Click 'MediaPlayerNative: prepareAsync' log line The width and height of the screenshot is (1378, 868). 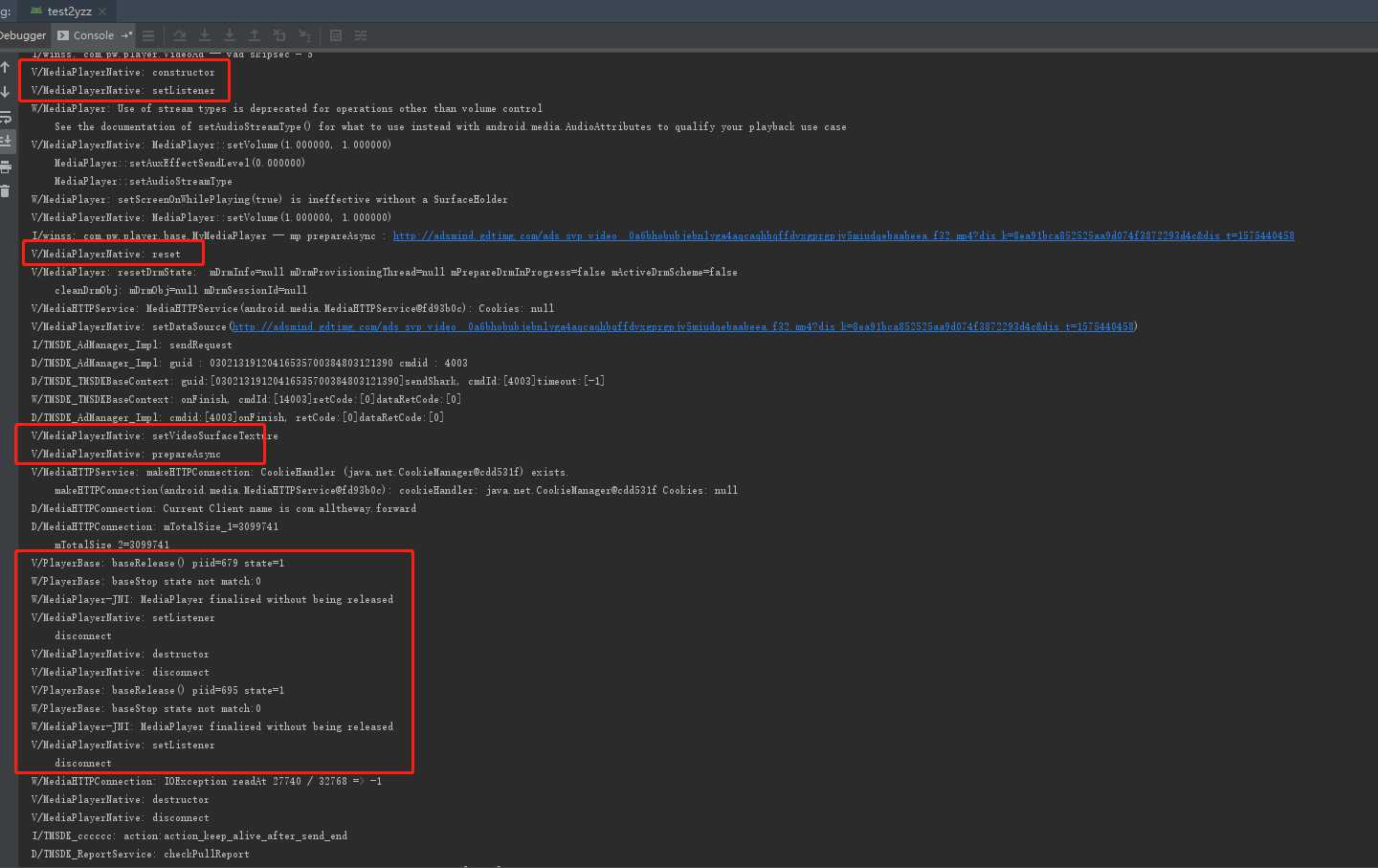coord(125,454)
